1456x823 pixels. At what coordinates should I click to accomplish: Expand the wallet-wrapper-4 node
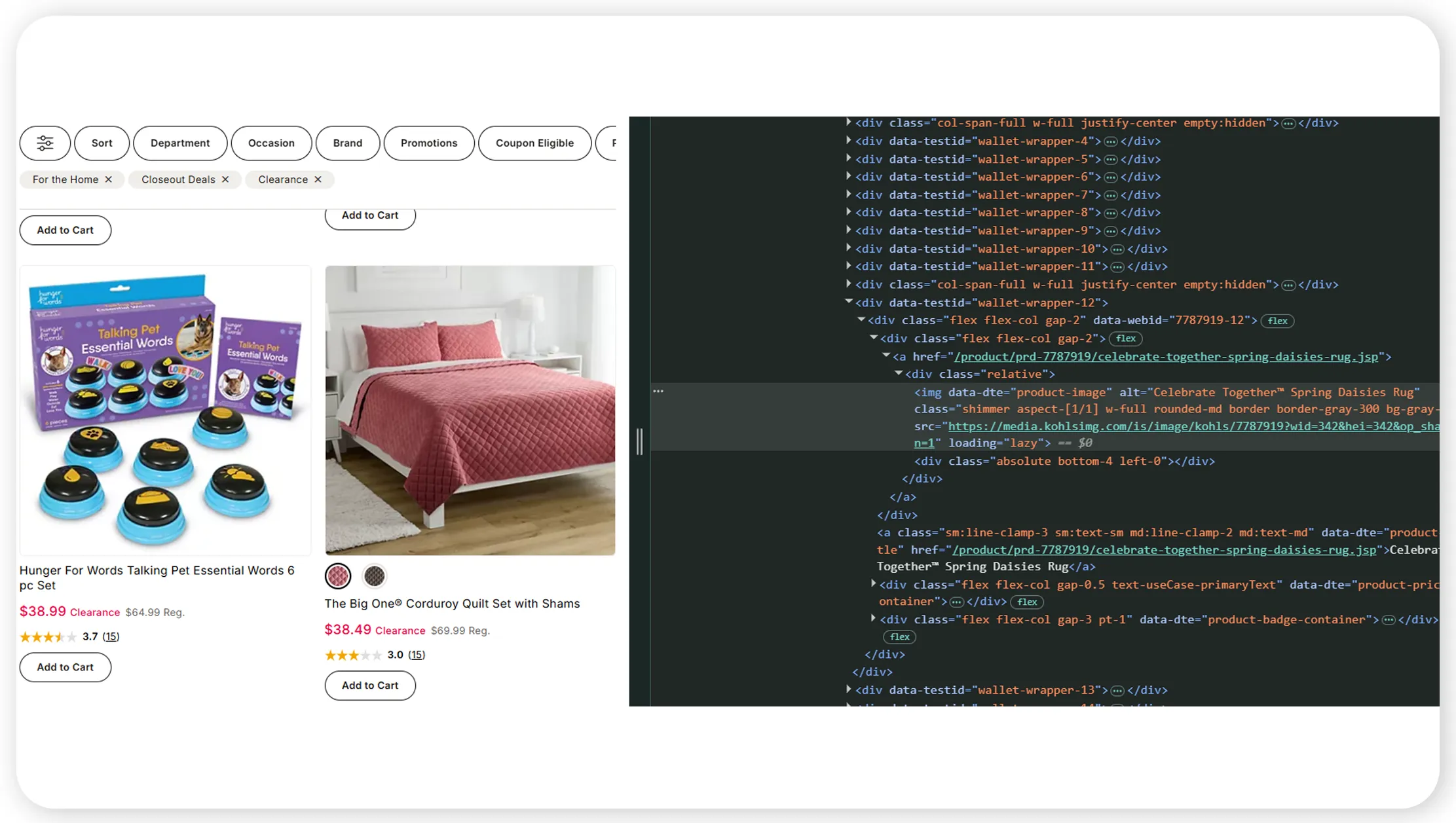pyautogui.click(x=849, y=140)
